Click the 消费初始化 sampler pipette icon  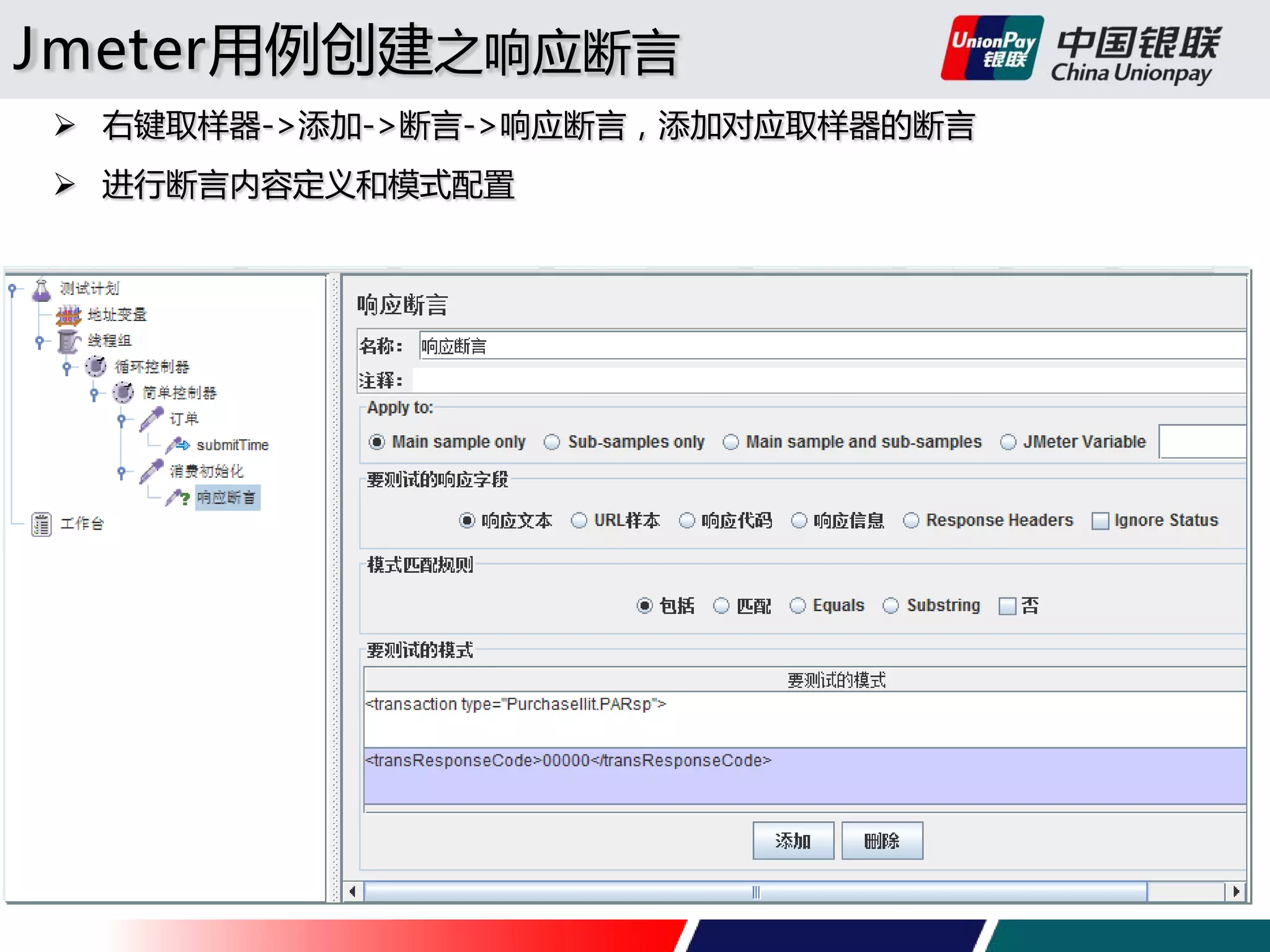[151, 471]
